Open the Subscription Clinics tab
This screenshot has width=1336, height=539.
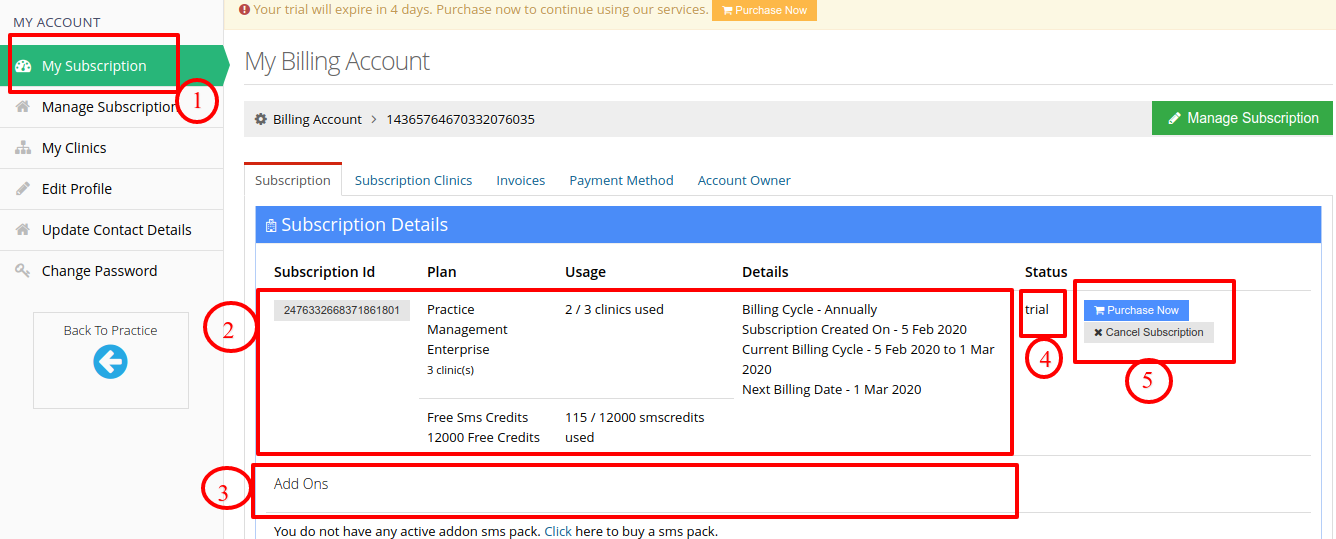[x=413, y=180]
